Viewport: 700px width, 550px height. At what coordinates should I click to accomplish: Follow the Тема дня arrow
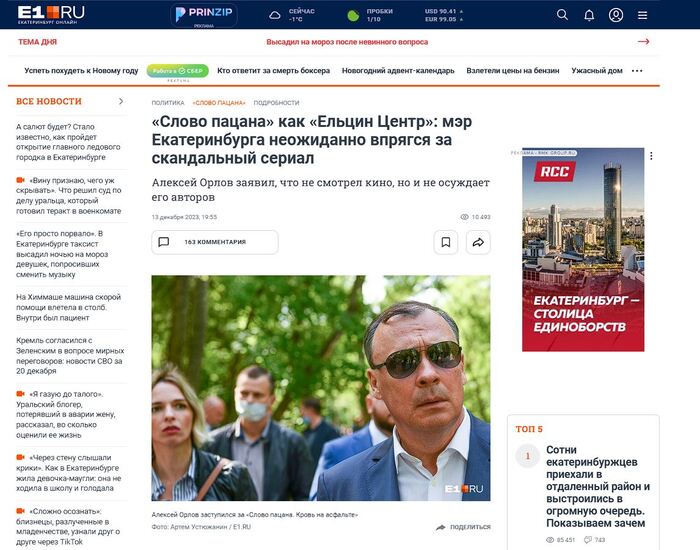pos(643,42)
